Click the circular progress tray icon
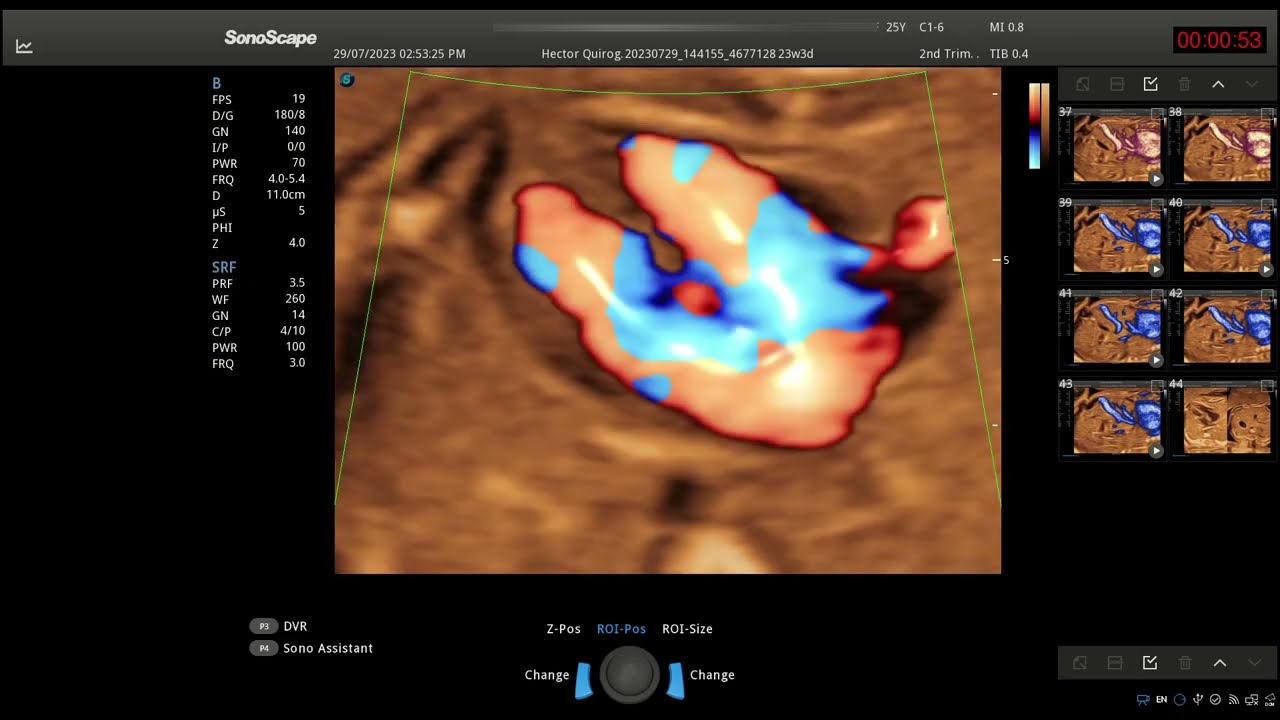Image resolution: width=1280 pixels, height=720 pixels. (1180, 700)
